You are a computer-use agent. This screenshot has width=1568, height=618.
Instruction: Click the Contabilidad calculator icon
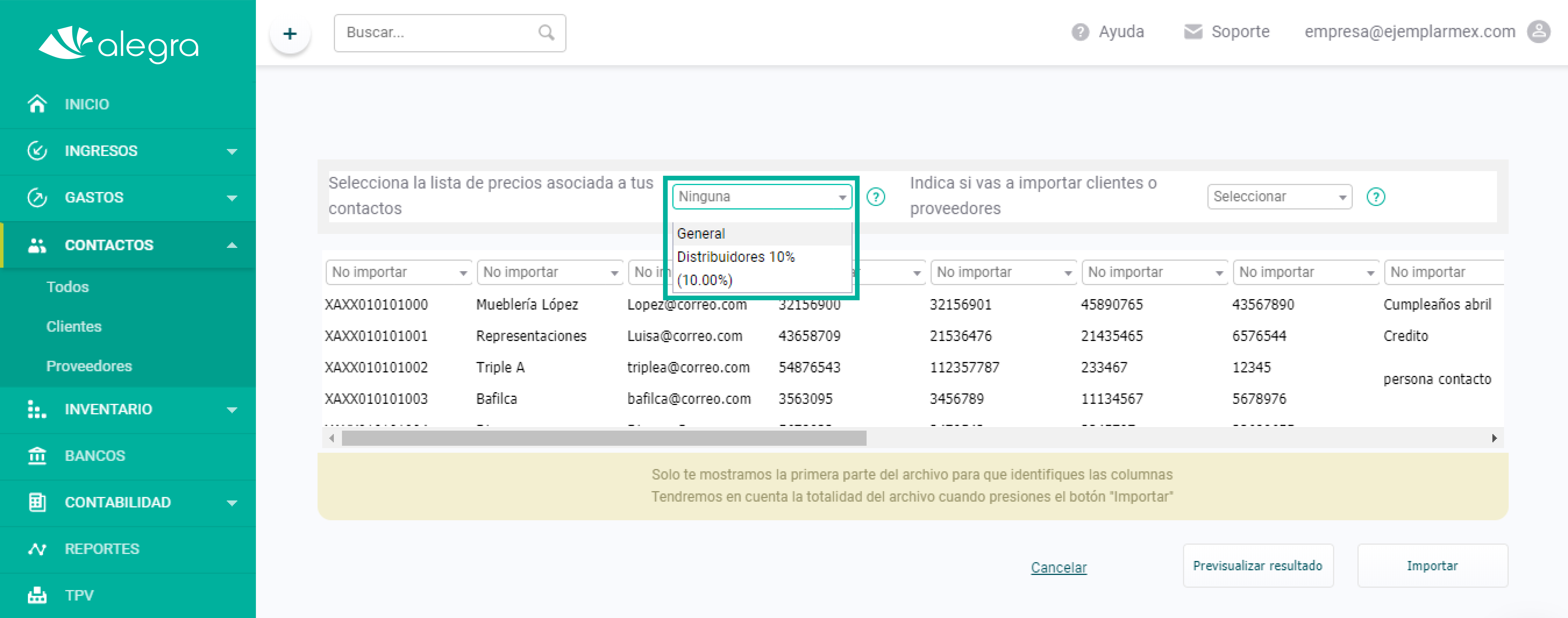pos(37,502)
